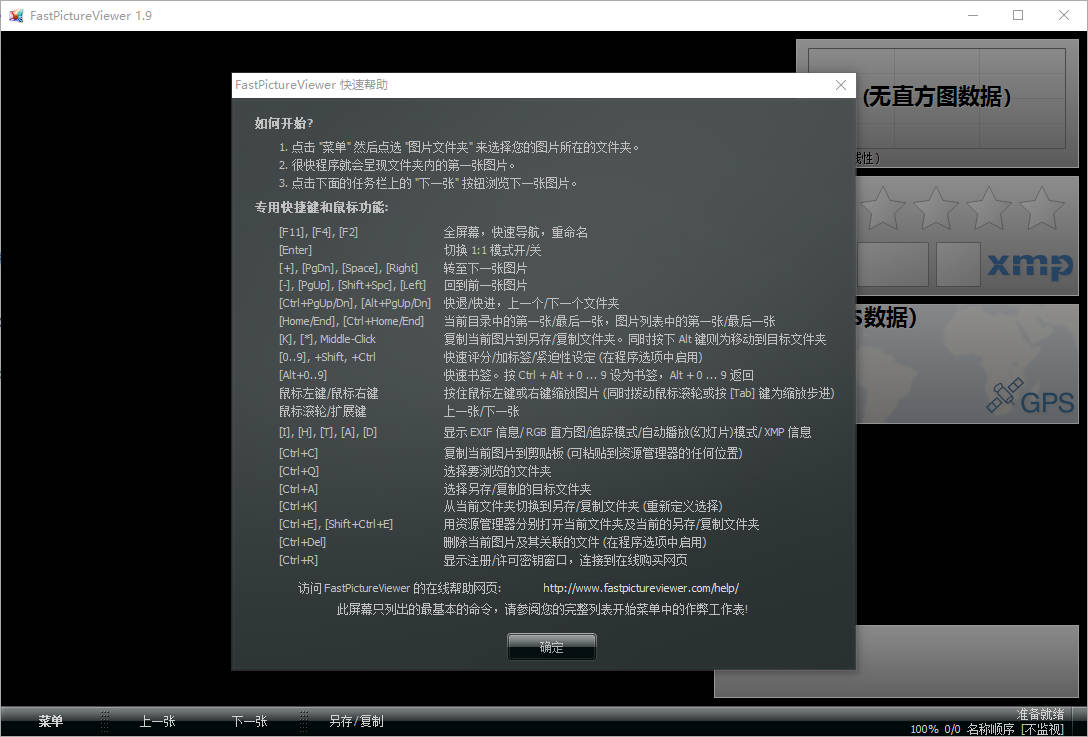Image resolution: width=1088 pixels, height=737 pixels.
Task: Click the [Ctrl+C] shortcut entry
Action: [298, 453]
